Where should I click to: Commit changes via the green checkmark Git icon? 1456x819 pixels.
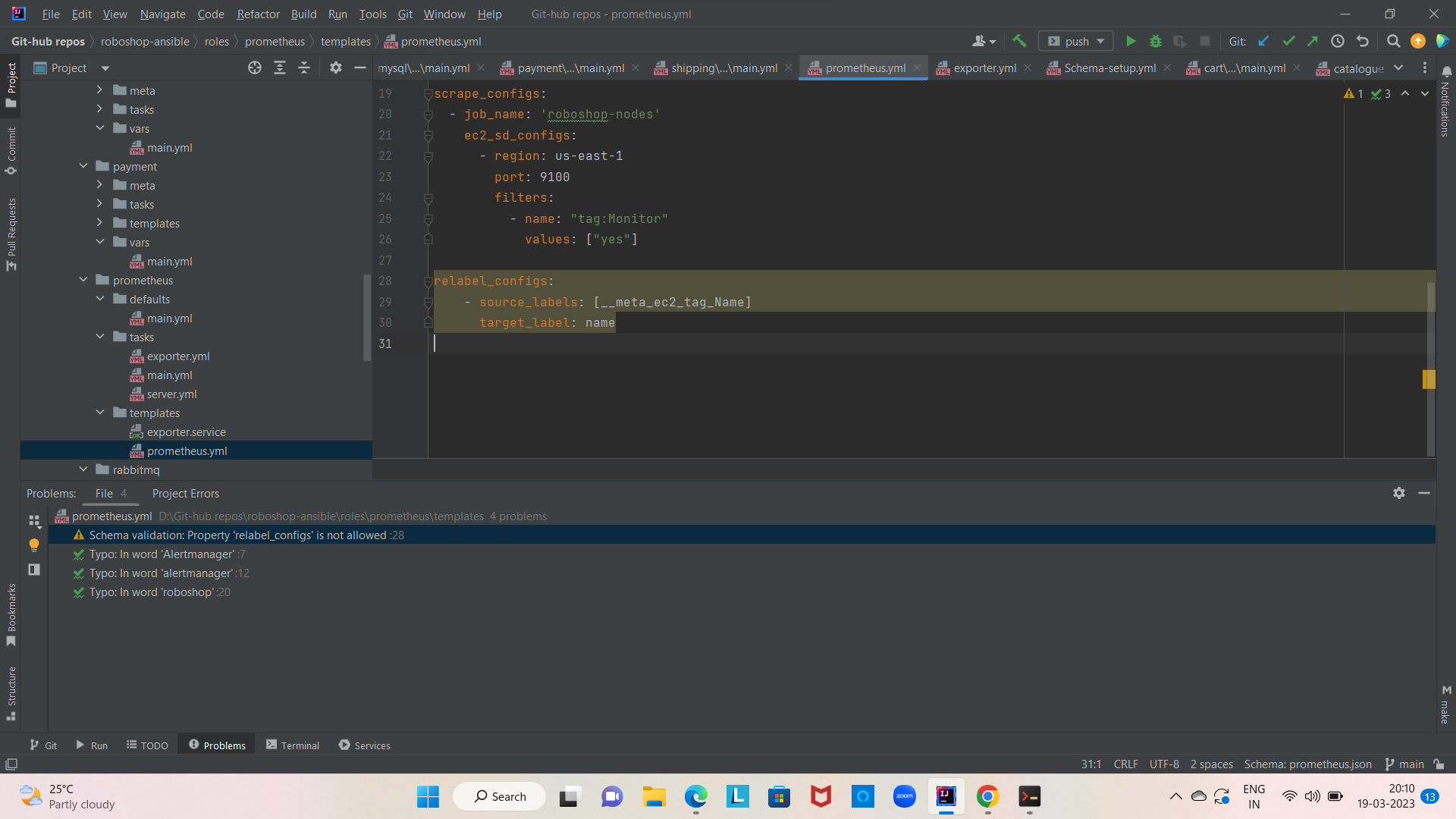click(x=1288, y=41)
